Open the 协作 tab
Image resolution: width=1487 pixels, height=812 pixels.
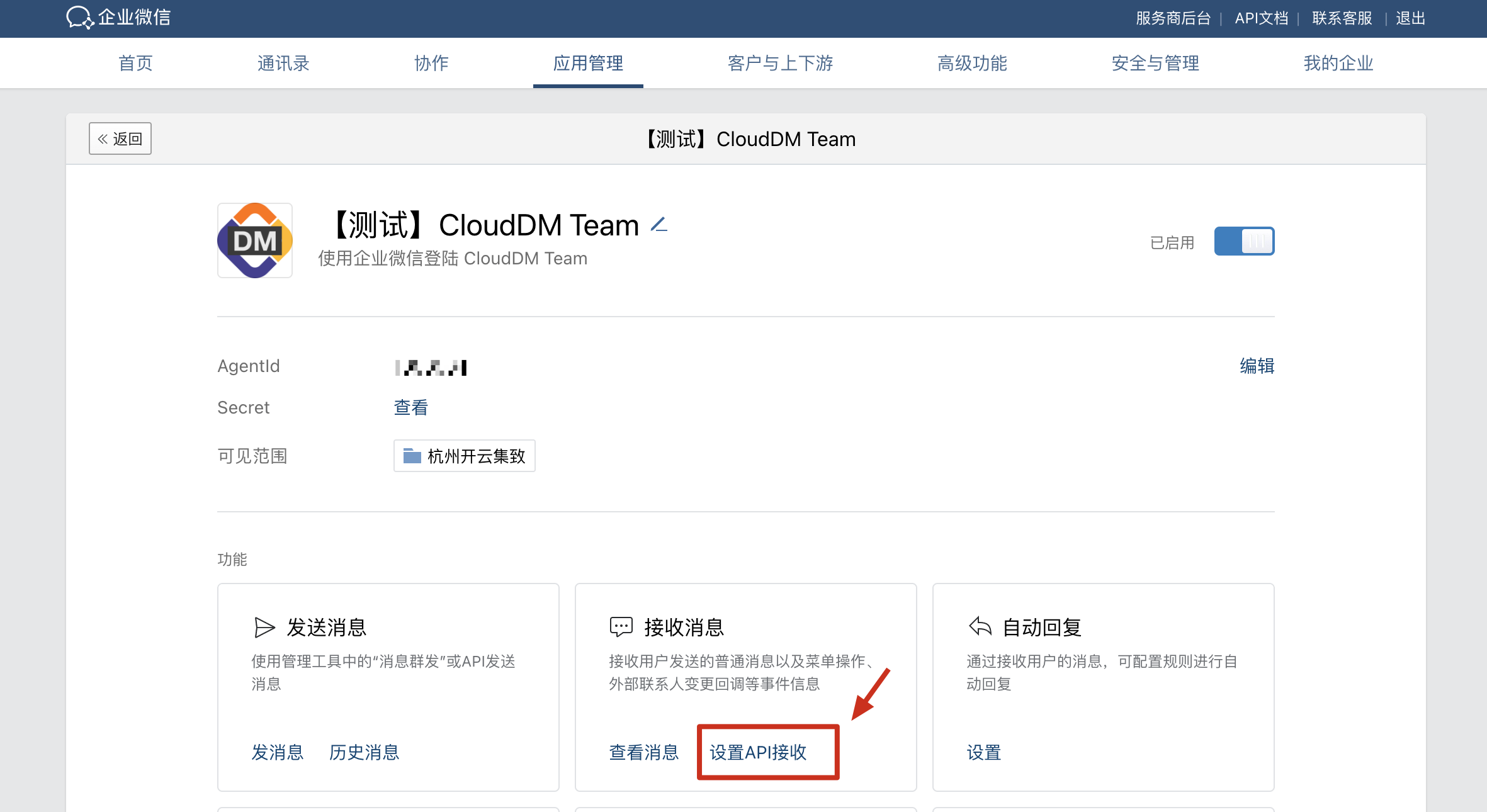[431, 63]
